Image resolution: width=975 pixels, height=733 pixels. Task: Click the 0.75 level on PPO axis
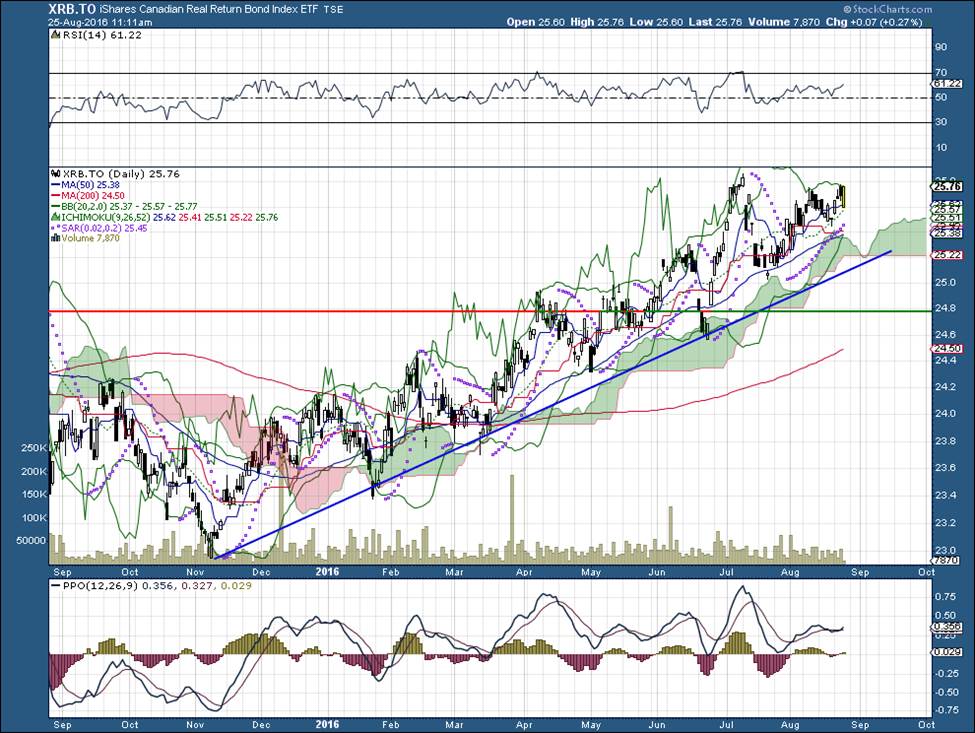click(945, 597)
